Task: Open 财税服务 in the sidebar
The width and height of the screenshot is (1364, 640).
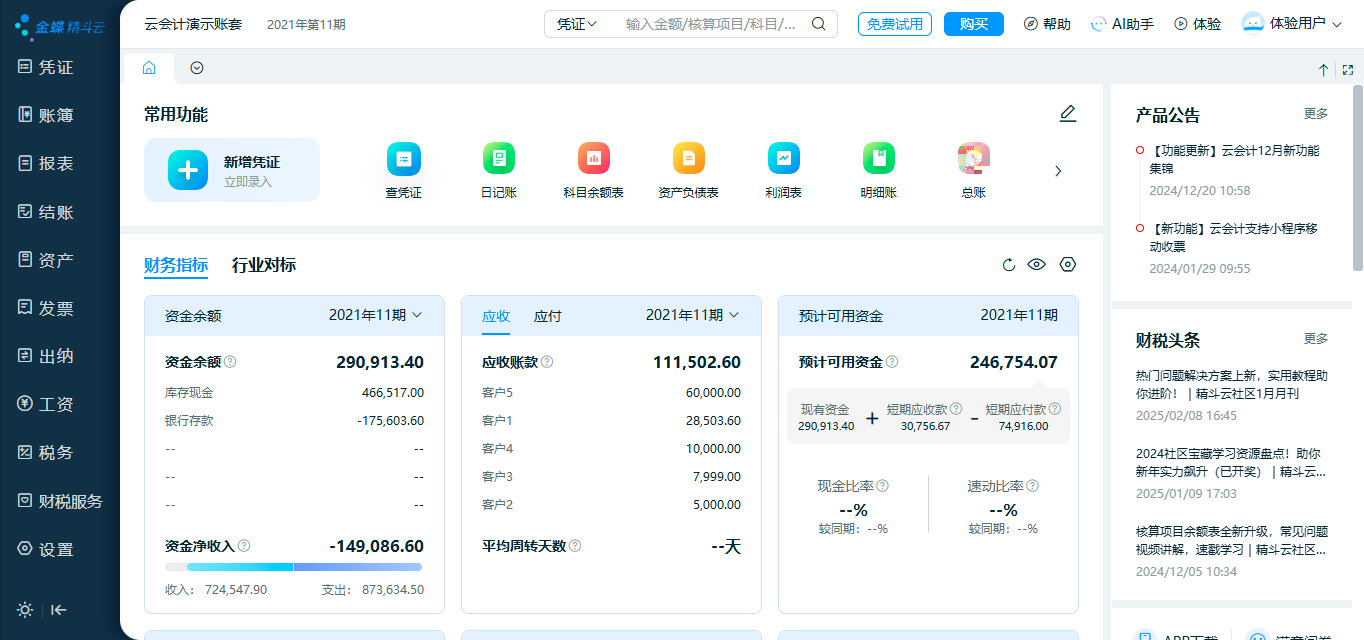Action: click(x=61, y=501)
